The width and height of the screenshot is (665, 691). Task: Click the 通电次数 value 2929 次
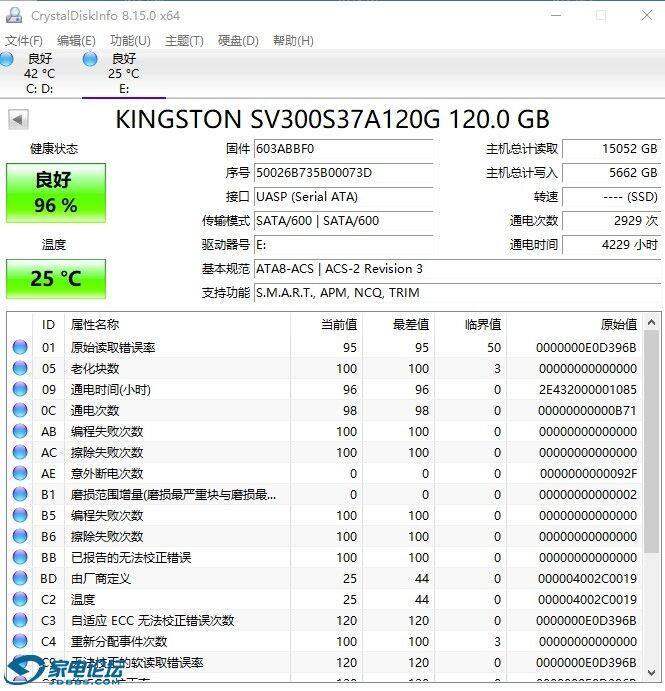tap(611, 221)
